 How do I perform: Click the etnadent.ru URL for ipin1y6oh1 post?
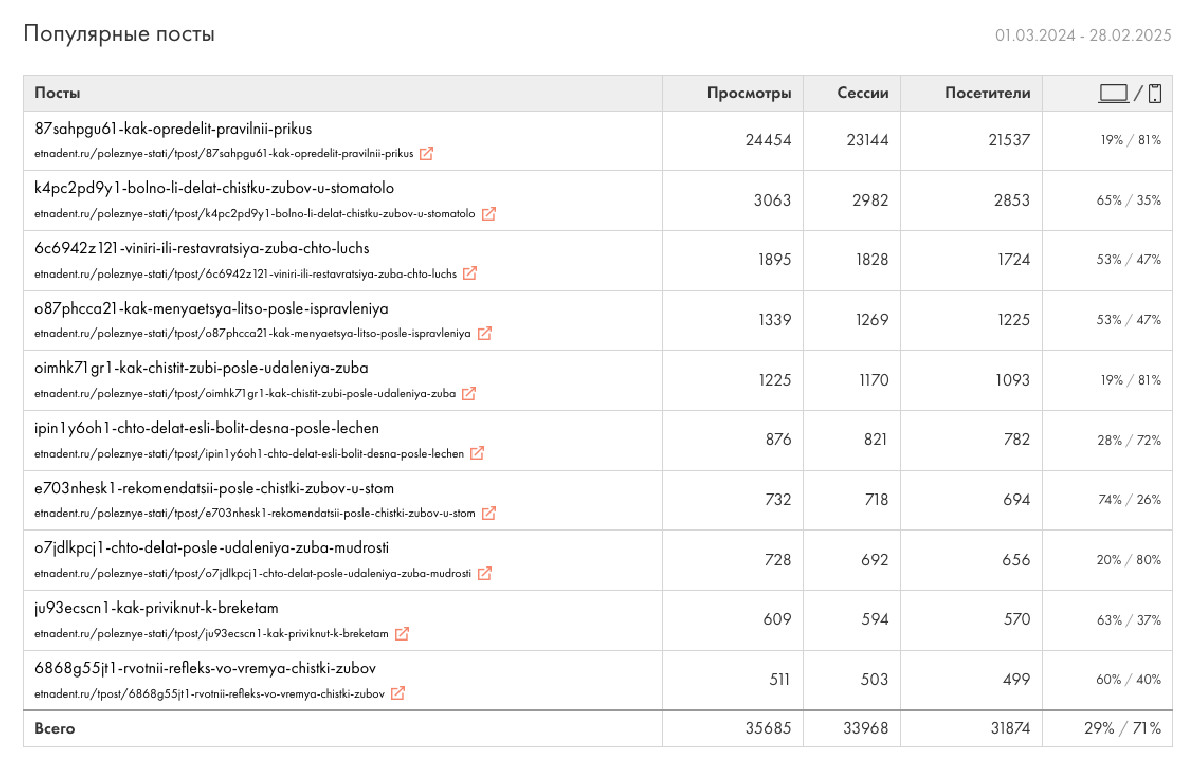[249, 453]
